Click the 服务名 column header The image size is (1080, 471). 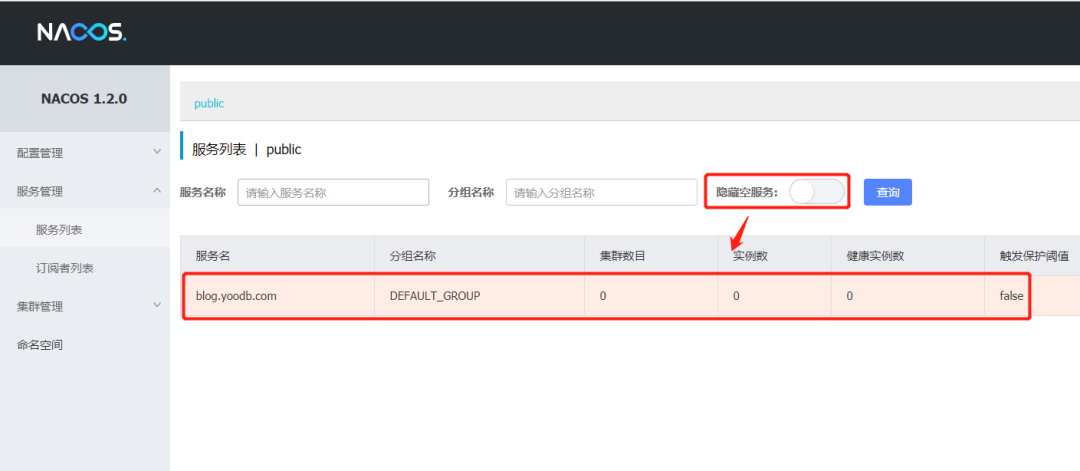(213, 256)
